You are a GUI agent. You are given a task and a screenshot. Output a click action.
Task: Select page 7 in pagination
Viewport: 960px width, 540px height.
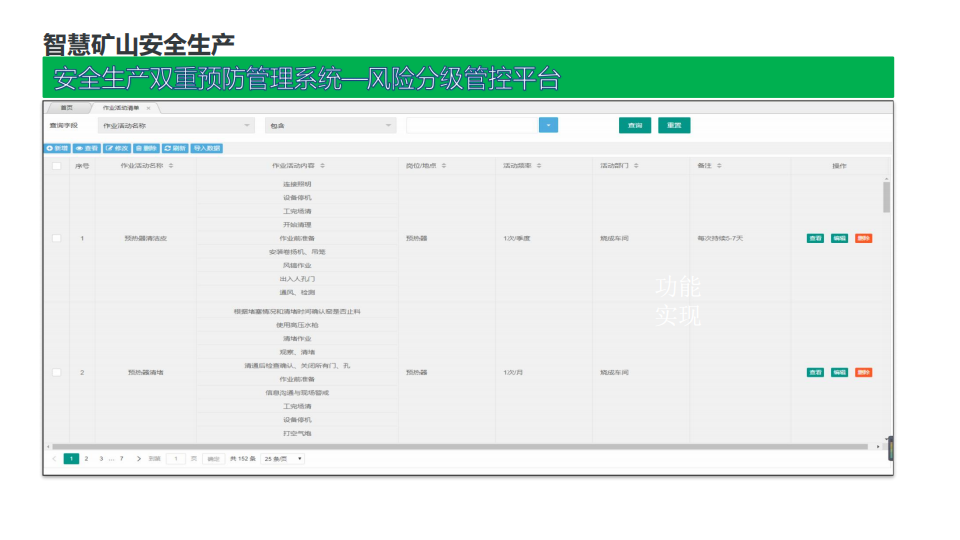pyautogui.click(x=121, y=459)
